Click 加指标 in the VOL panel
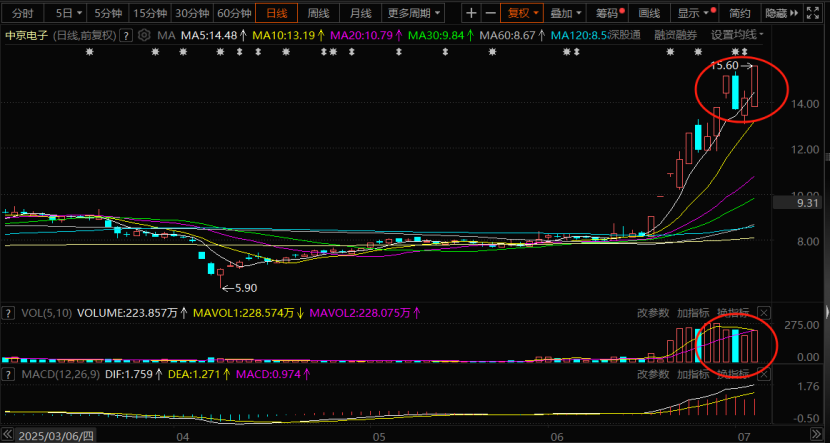The image size is (830, 444). coord(693,312)
